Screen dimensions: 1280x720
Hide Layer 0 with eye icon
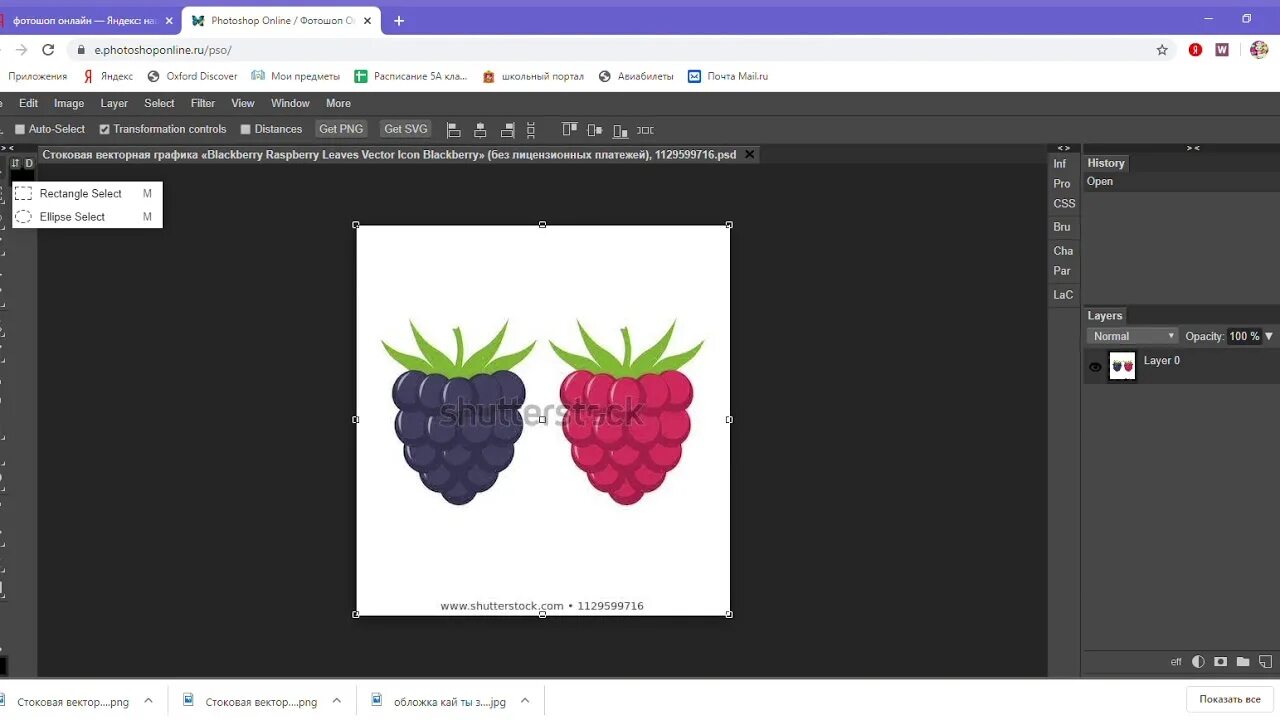click(x=1095, y=367)
